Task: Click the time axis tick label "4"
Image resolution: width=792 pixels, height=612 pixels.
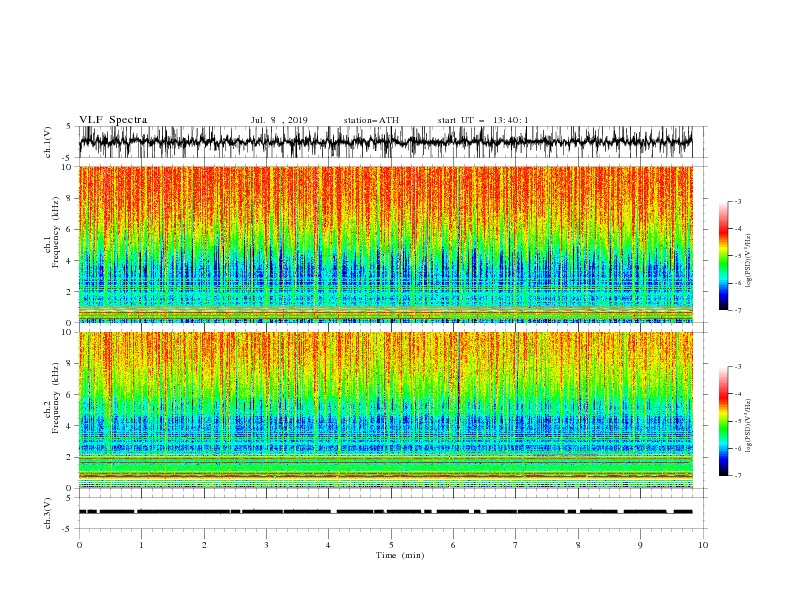Action: pos(328,545)
